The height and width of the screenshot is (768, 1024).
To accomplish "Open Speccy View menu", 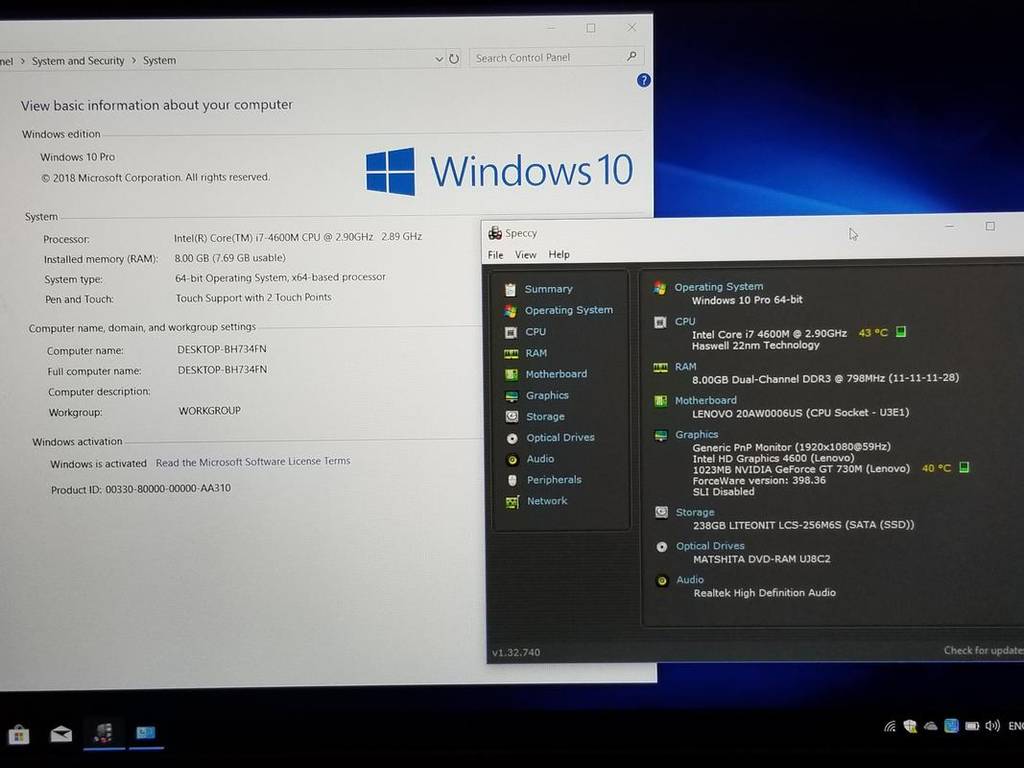I will pyautogui.click(x=526, y=255).
